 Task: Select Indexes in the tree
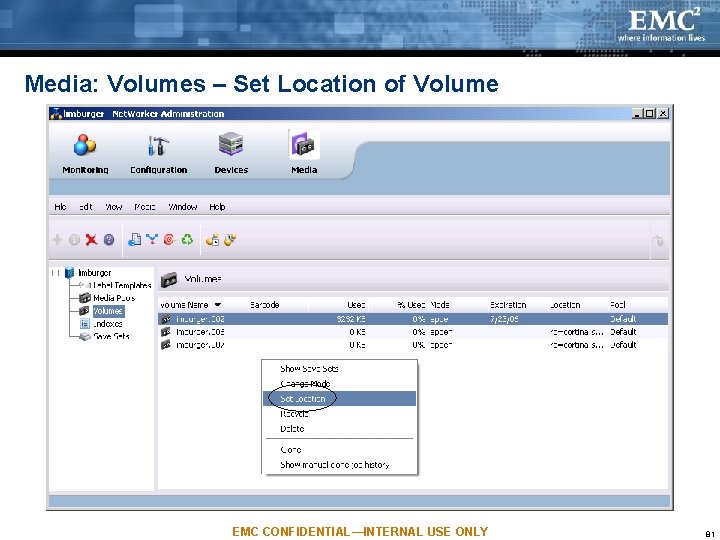tap(107, 324)
